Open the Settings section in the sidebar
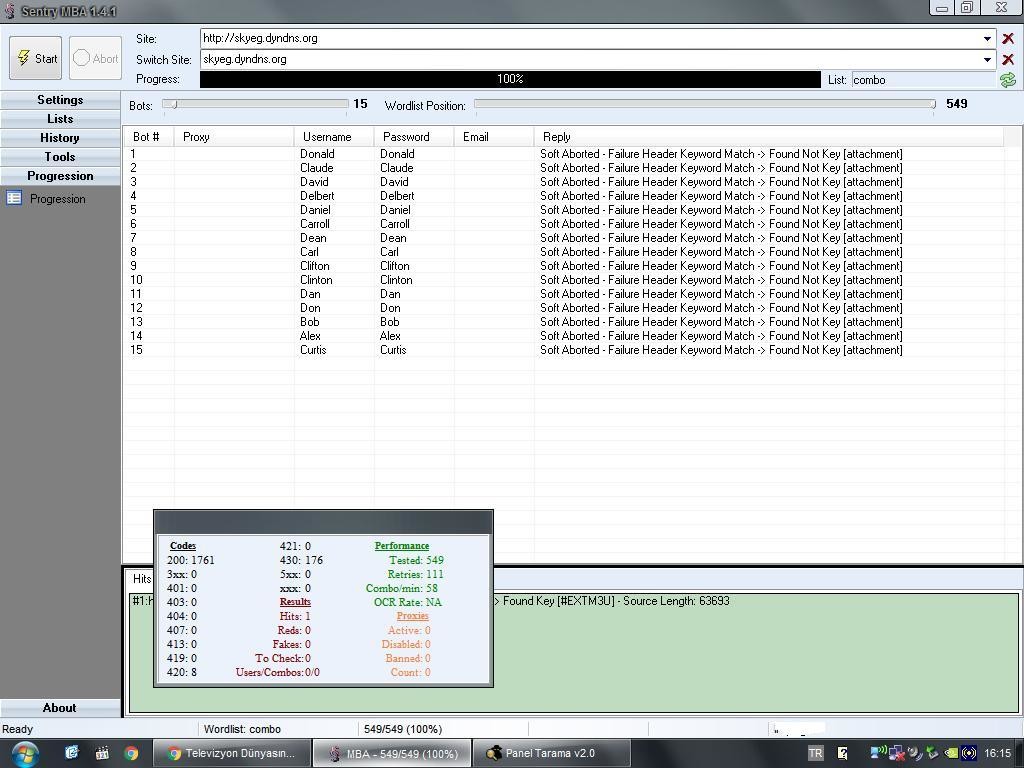 point(60,100)
